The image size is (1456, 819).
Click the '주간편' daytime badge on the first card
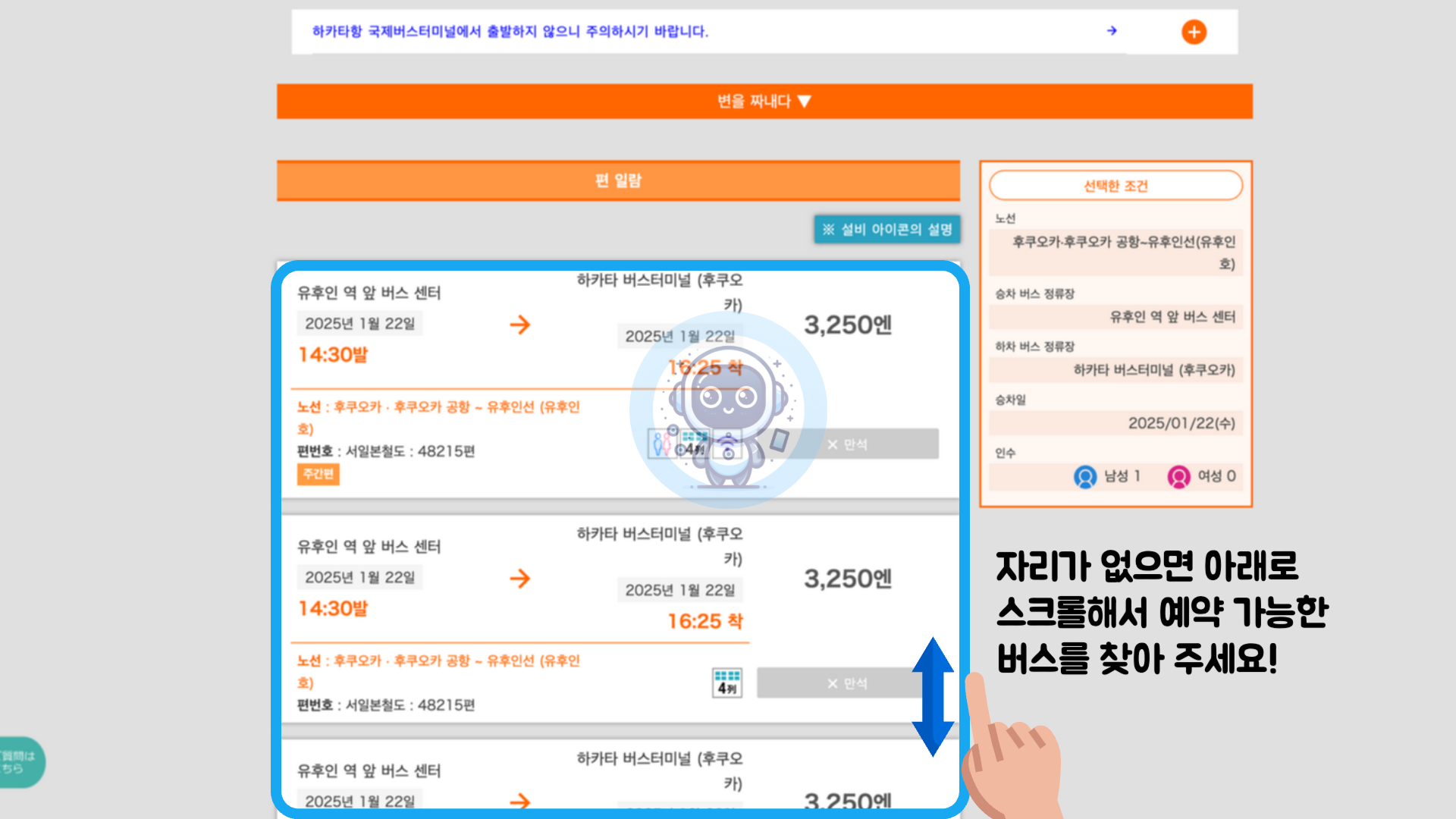click(x=318, y=474)
